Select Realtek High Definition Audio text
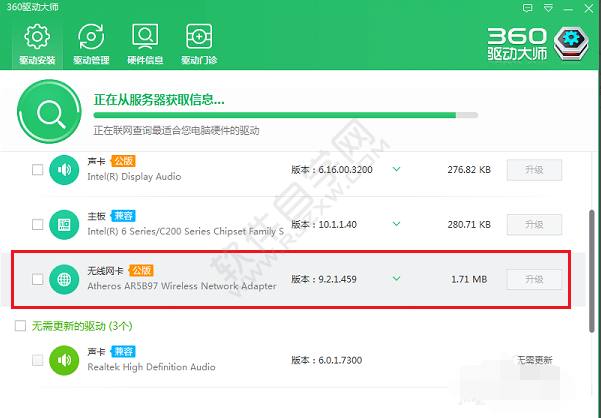Screen dimensions: 601x418 [151, 367]
